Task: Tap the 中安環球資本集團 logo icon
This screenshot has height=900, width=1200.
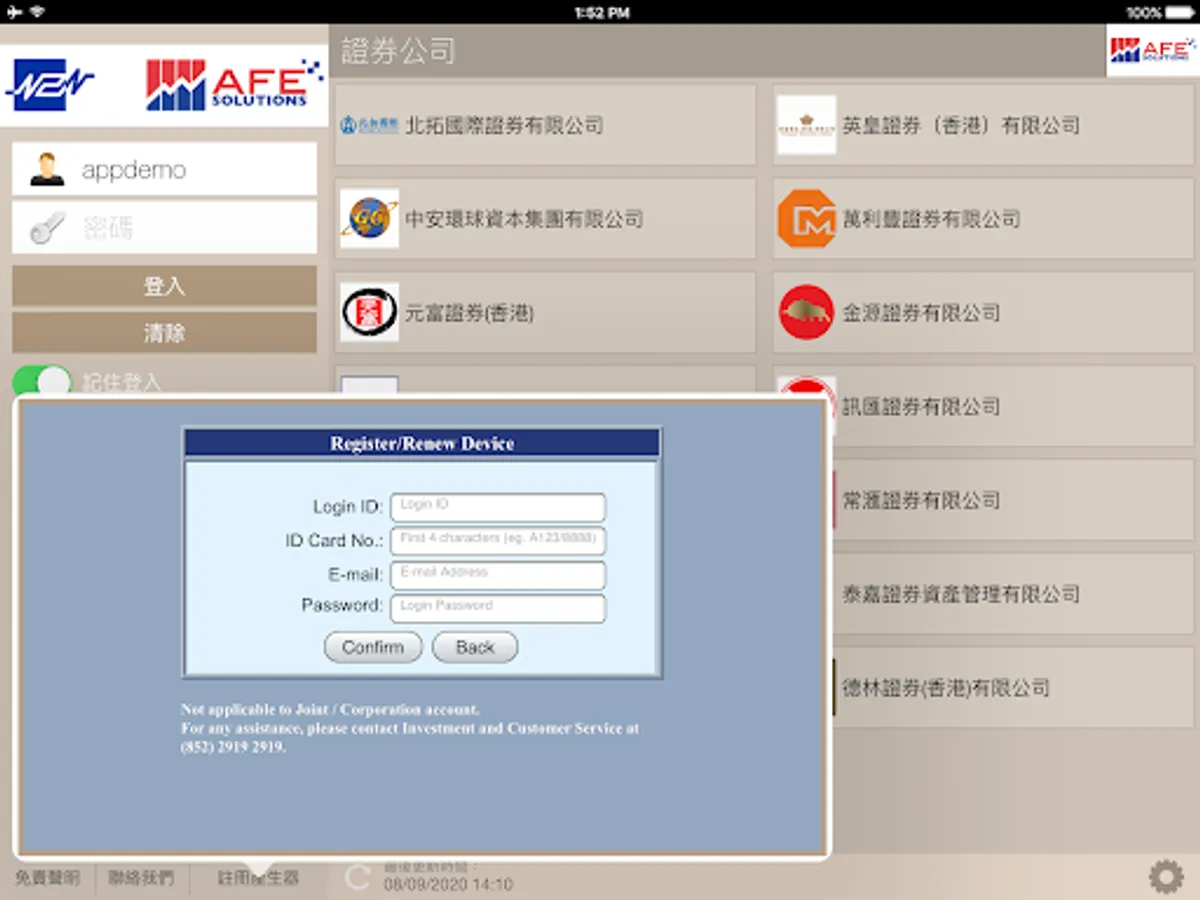Action: [x=369, y=219]
